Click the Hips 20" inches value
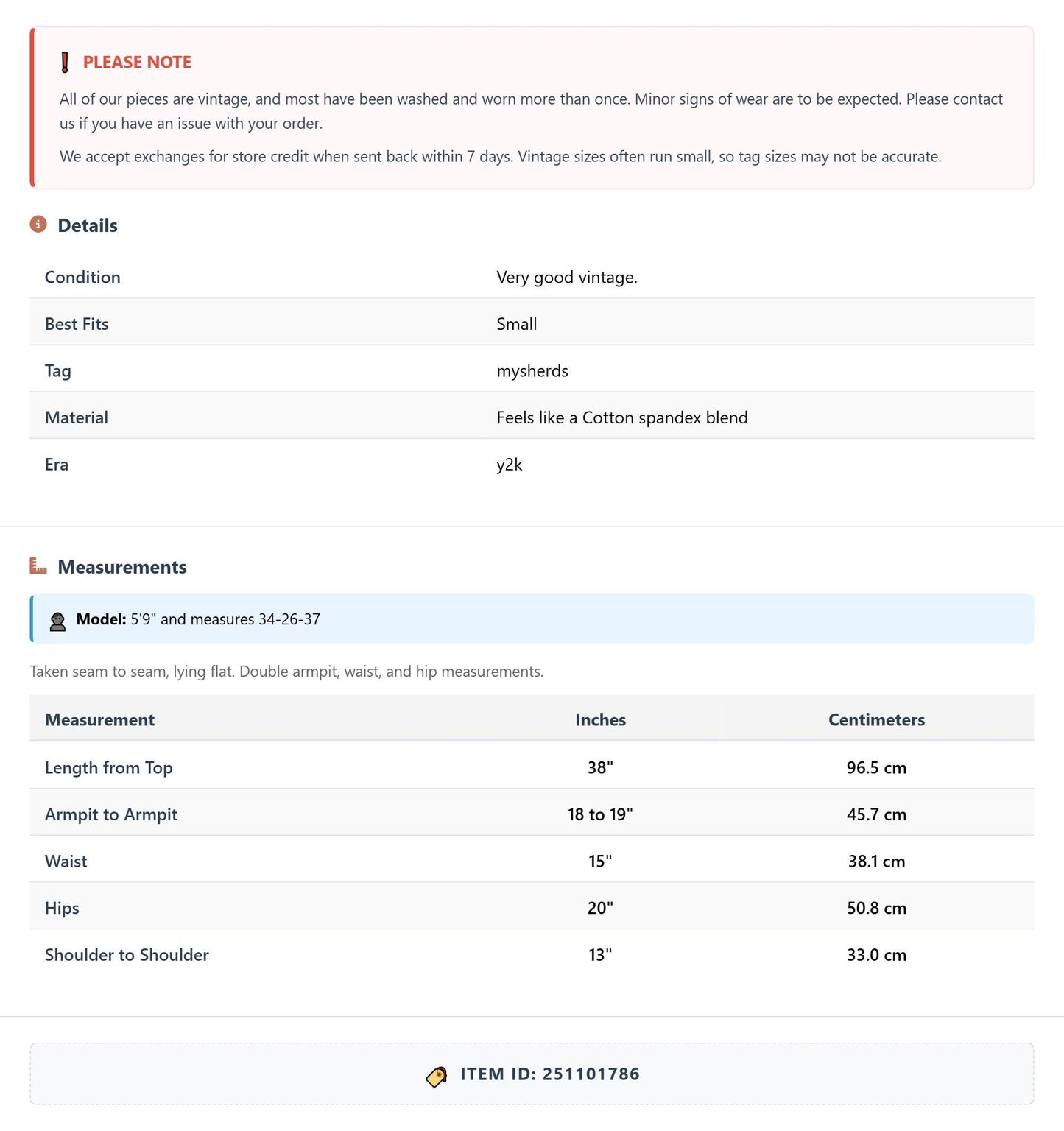Screen dimensions: 1064x1131 coord(600,908)
